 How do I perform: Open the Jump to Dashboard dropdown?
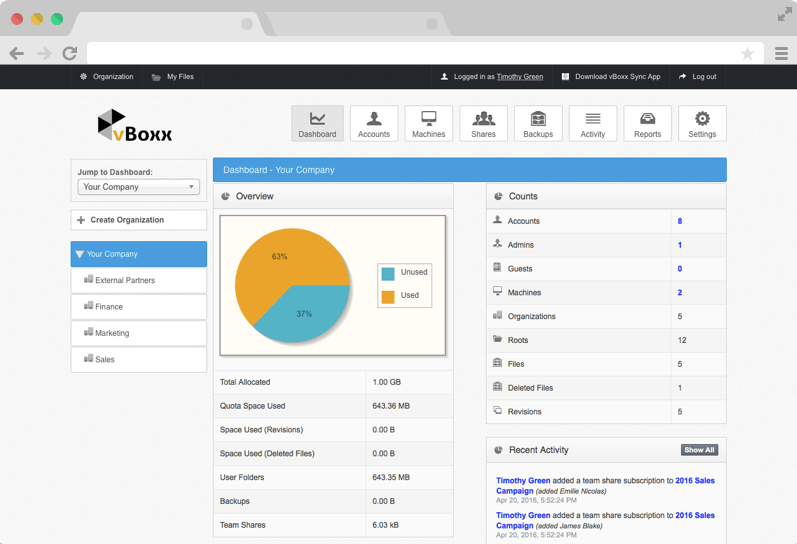click(139, 187)
